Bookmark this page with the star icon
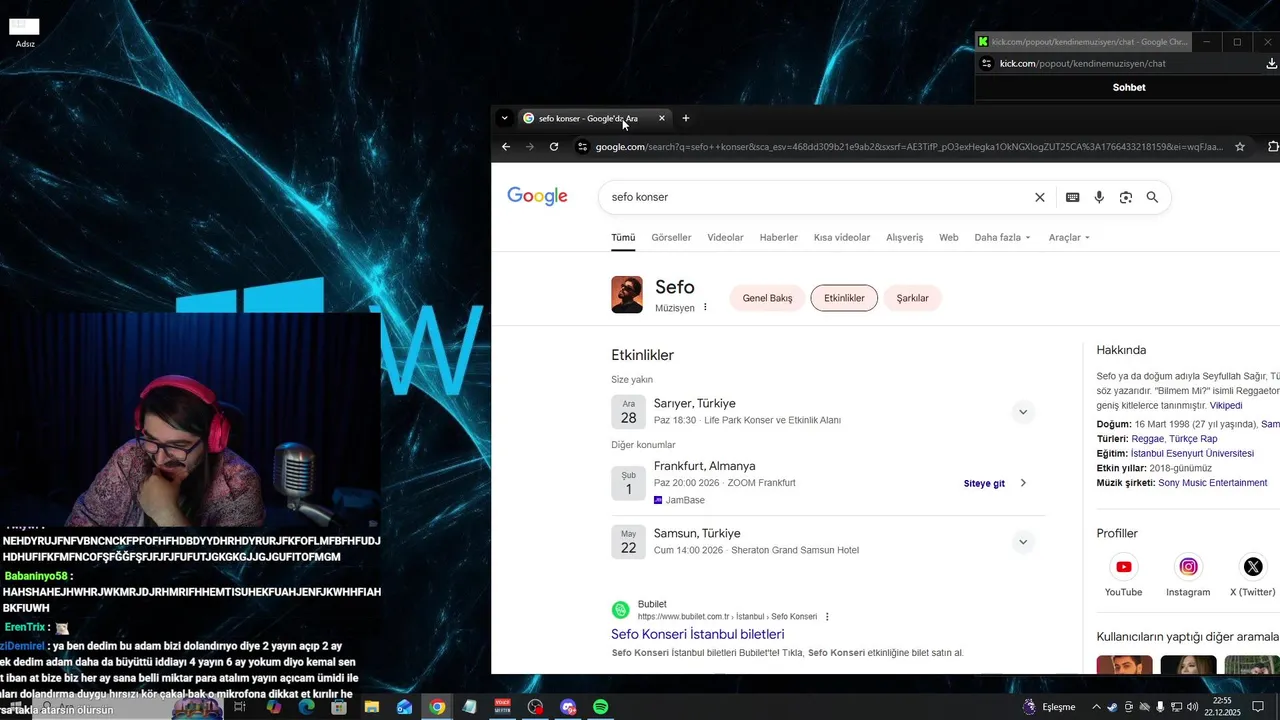 point(1240,147)
